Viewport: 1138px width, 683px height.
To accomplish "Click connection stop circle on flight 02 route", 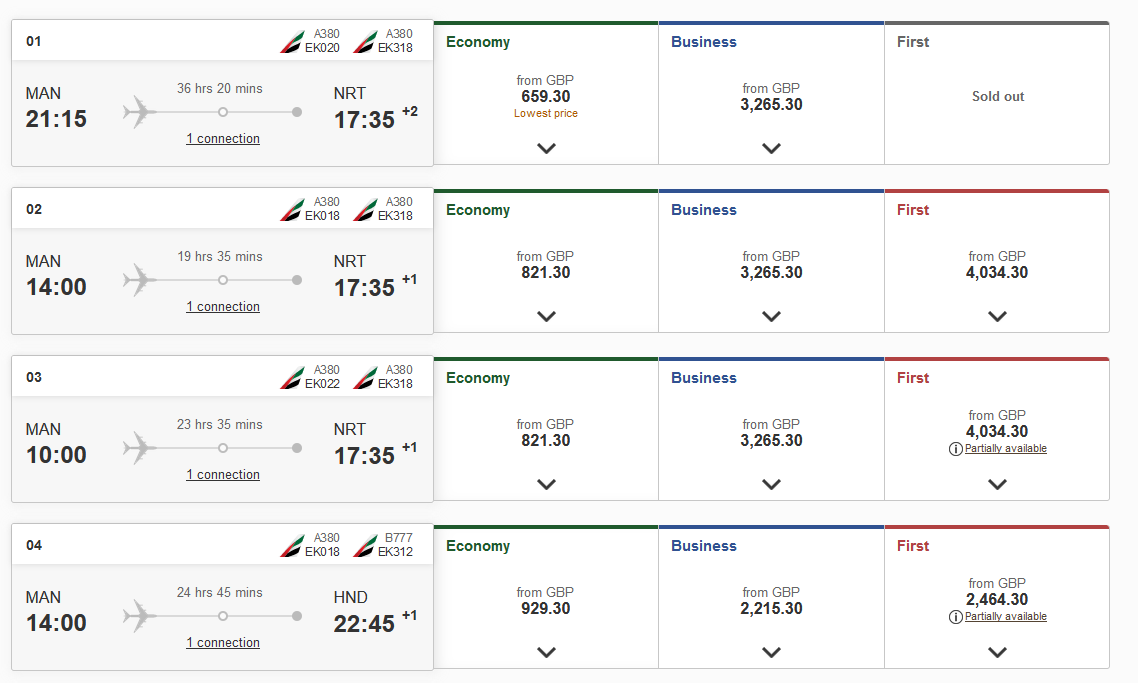I will pyautogui.click(x=223, y=280).
